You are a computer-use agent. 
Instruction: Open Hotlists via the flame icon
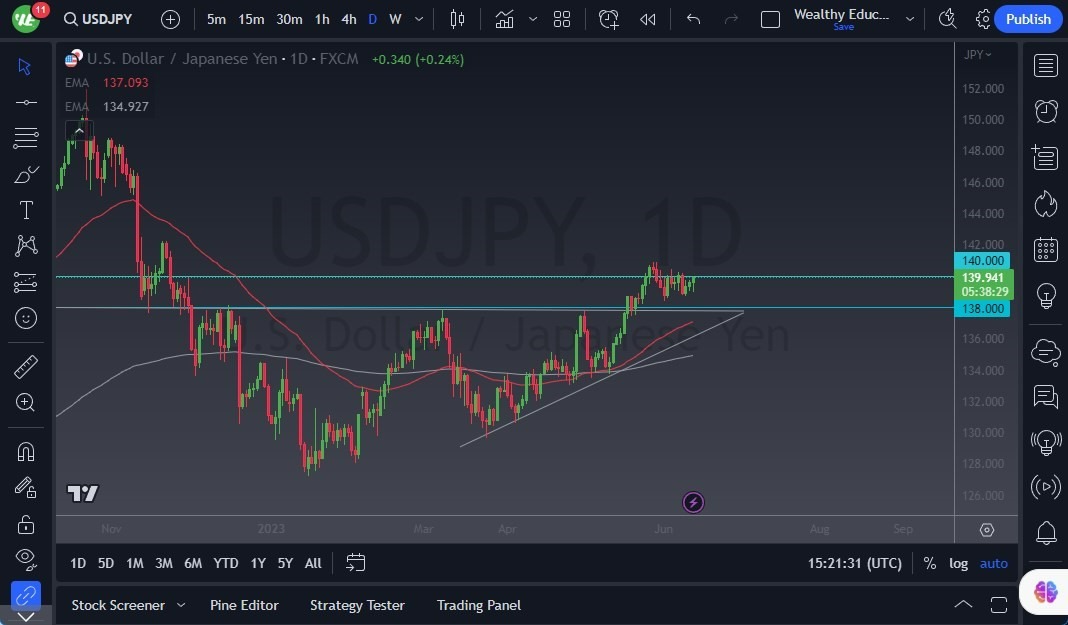click(1045, 203)
